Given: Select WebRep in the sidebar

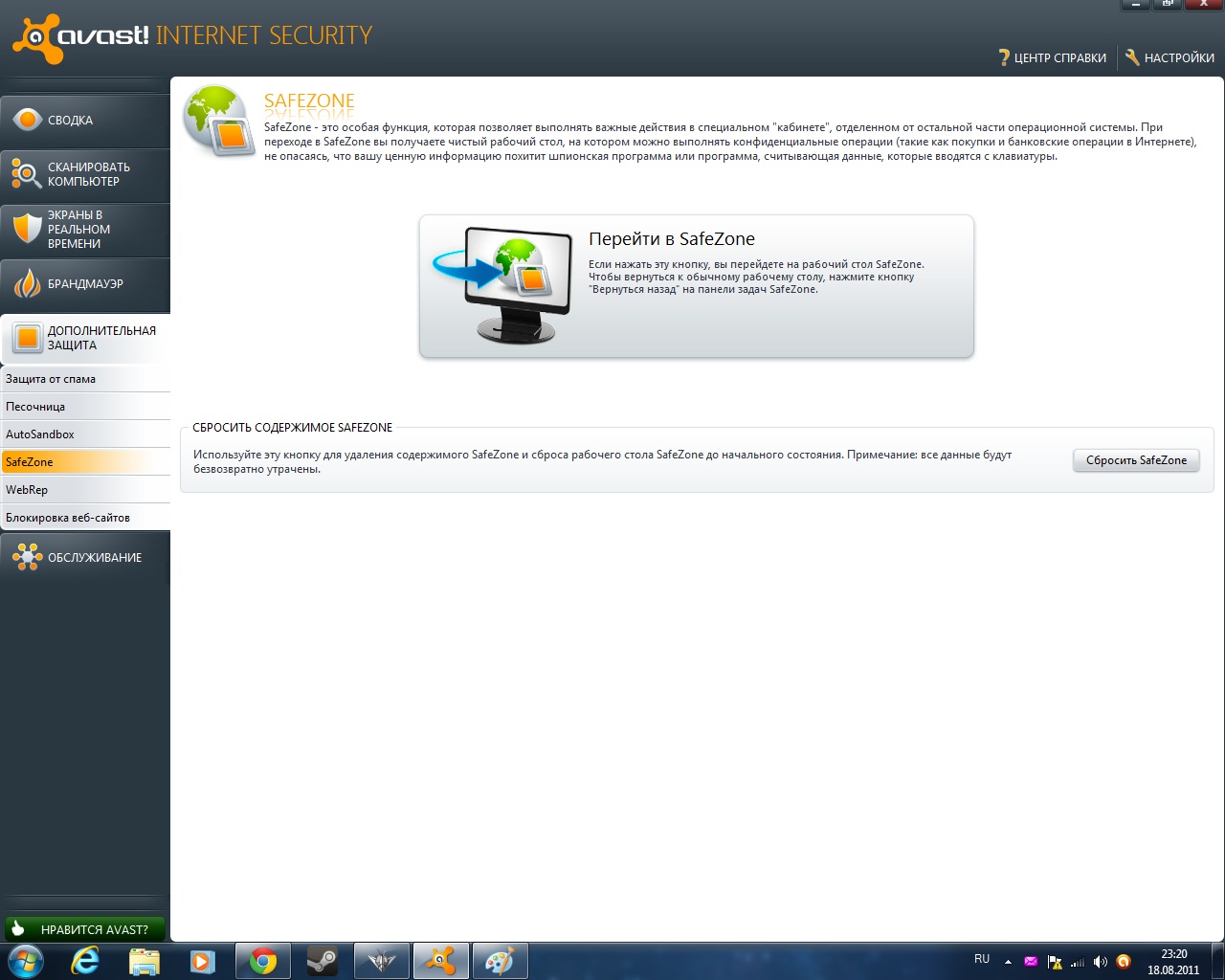Looking at the screenshot, I should click(85, 490).
